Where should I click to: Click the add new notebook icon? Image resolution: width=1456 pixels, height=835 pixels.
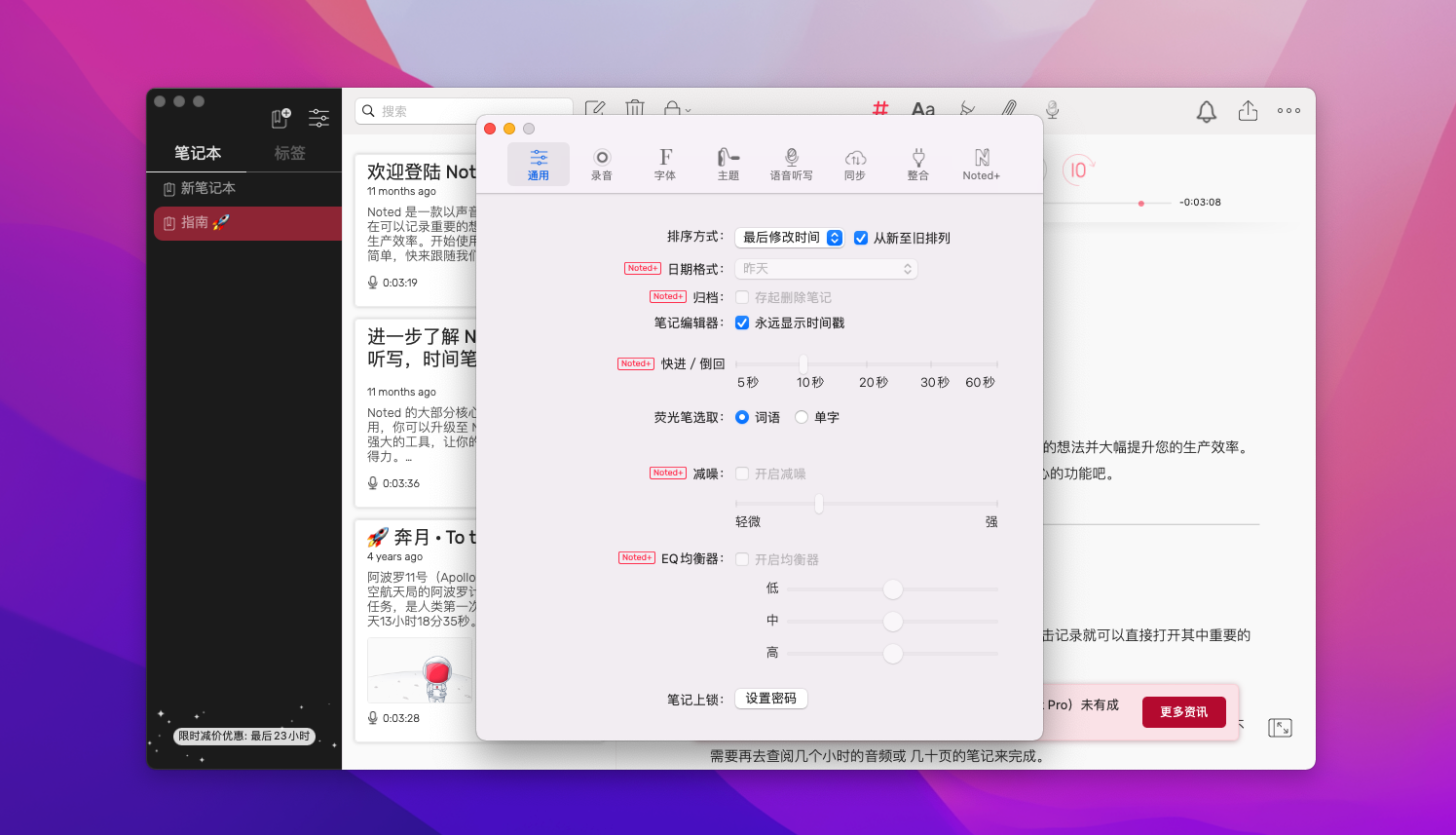pos(280,118)
